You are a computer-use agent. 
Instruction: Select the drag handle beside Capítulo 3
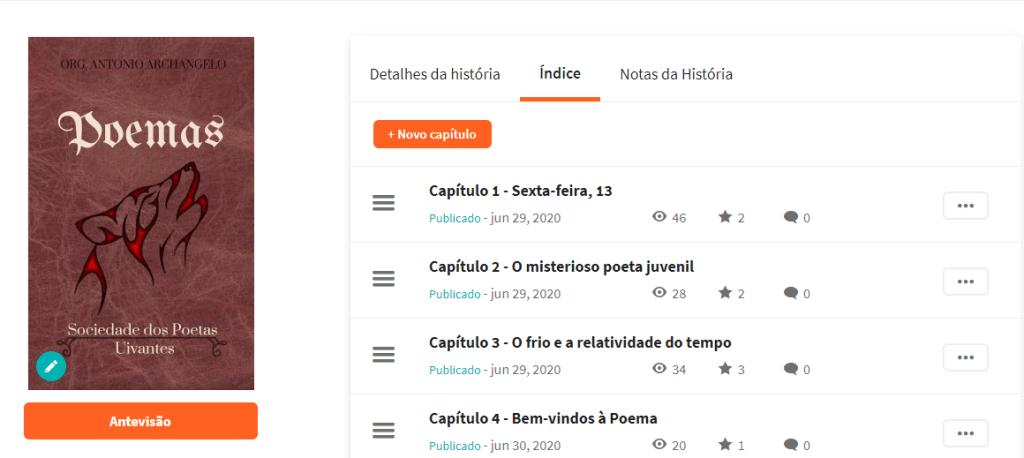coord(384,355)
